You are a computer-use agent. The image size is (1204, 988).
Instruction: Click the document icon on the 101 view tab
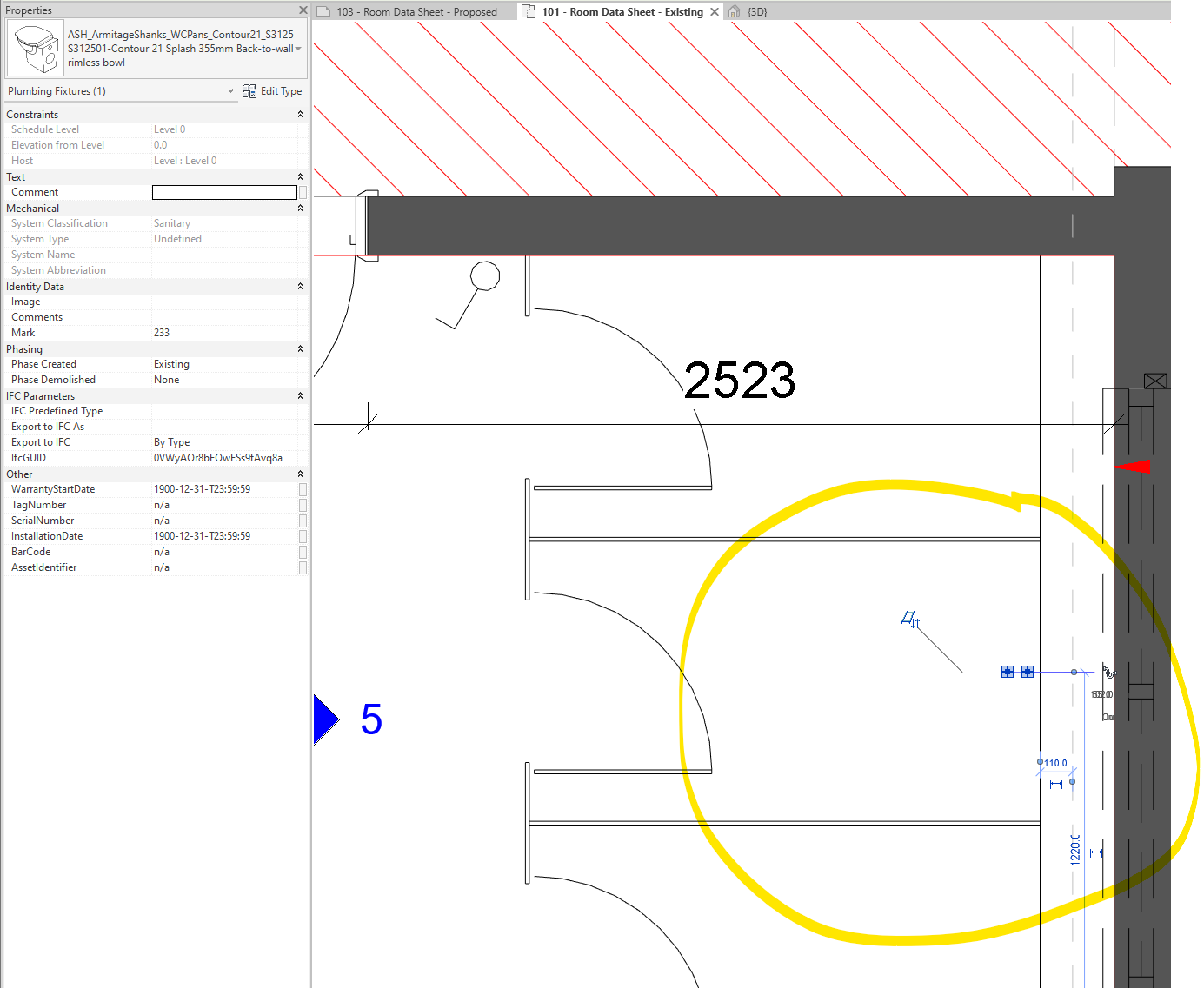click(529, 11)
